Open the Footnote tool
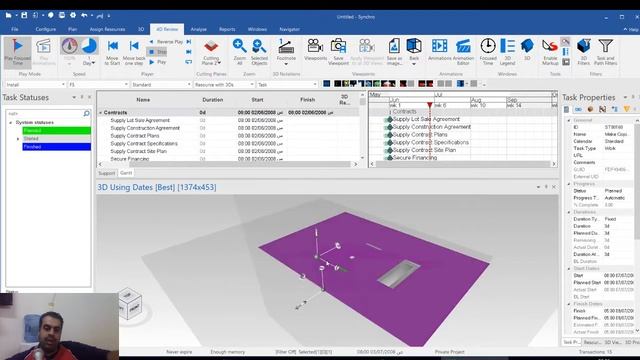Viewport: 640px width, 360px height. 286,53
